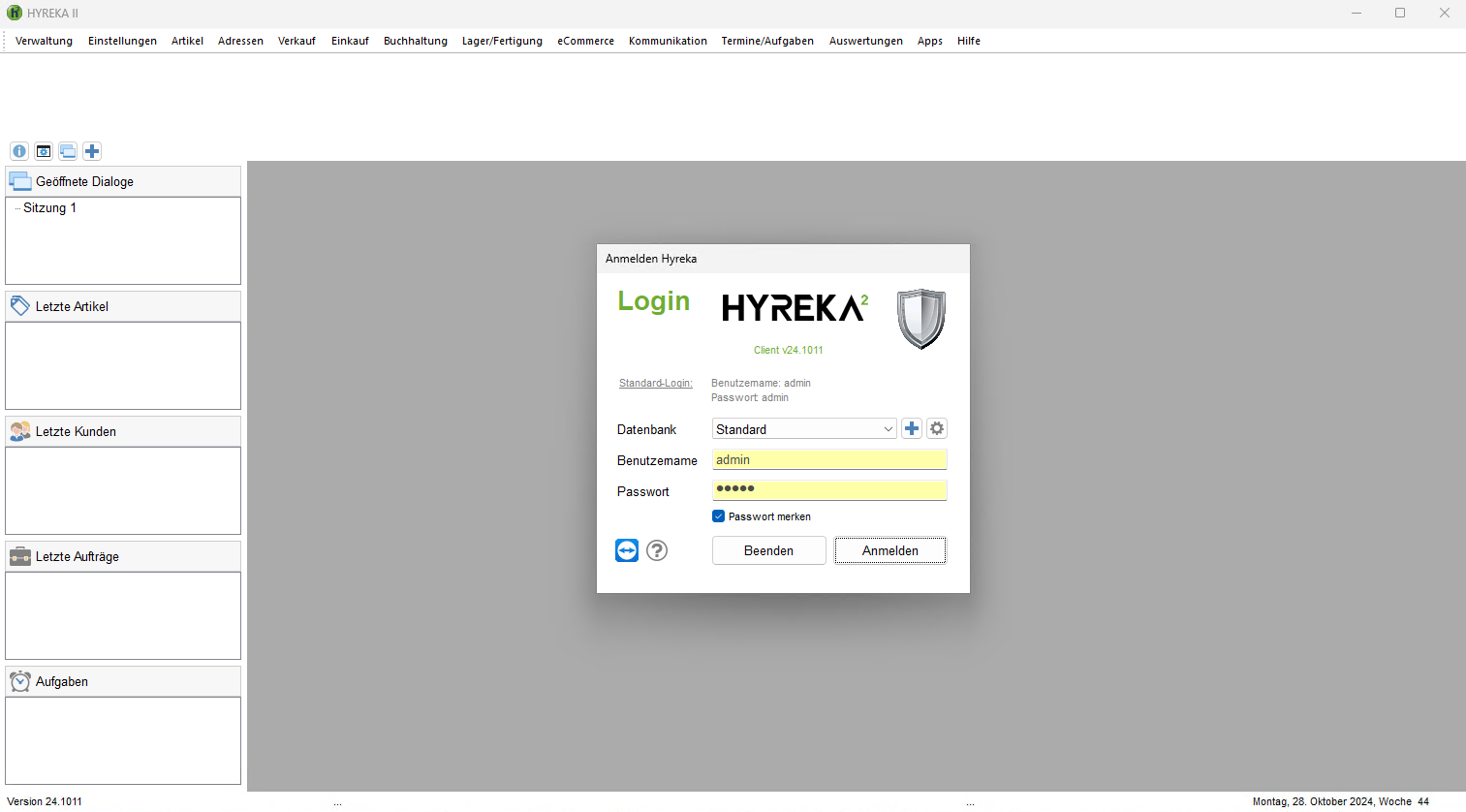Image resolution: width=1466 pixels, height=812 pixels.
Task: Open the Auswertungen menu
Action: click(865, 41)
